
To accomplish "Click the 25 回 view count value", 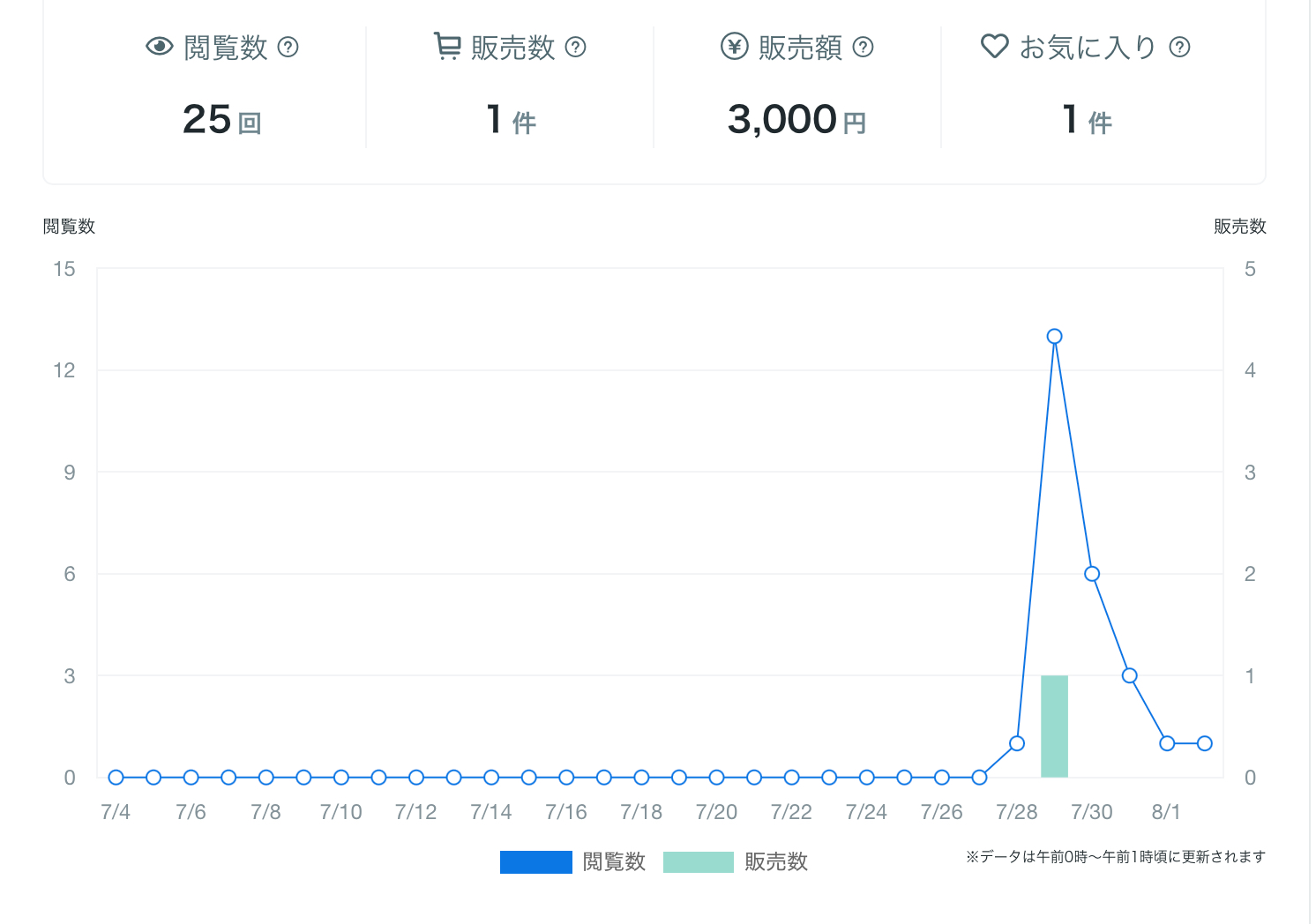I will pyautogui.click(x=221, y=120).
